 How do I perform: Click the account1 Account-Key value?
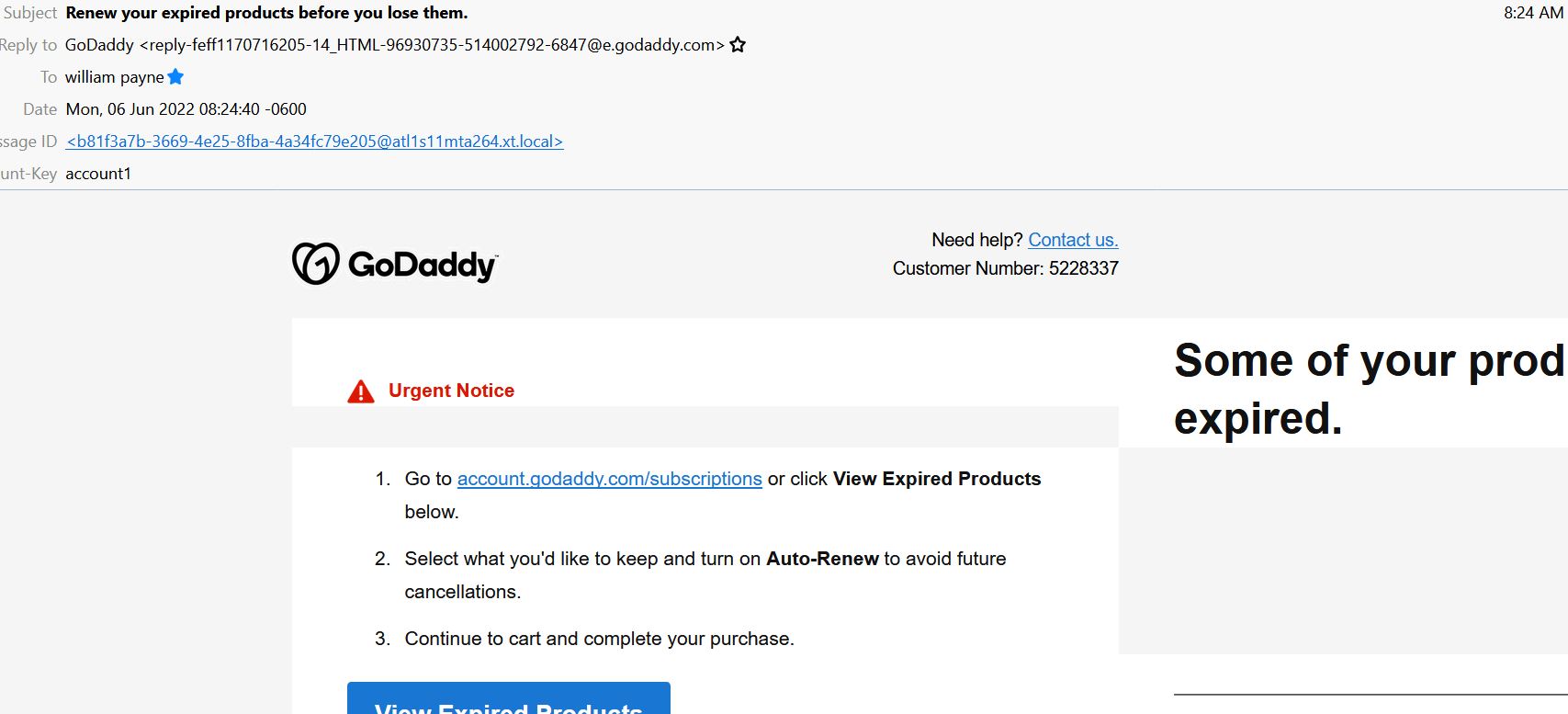98,174
